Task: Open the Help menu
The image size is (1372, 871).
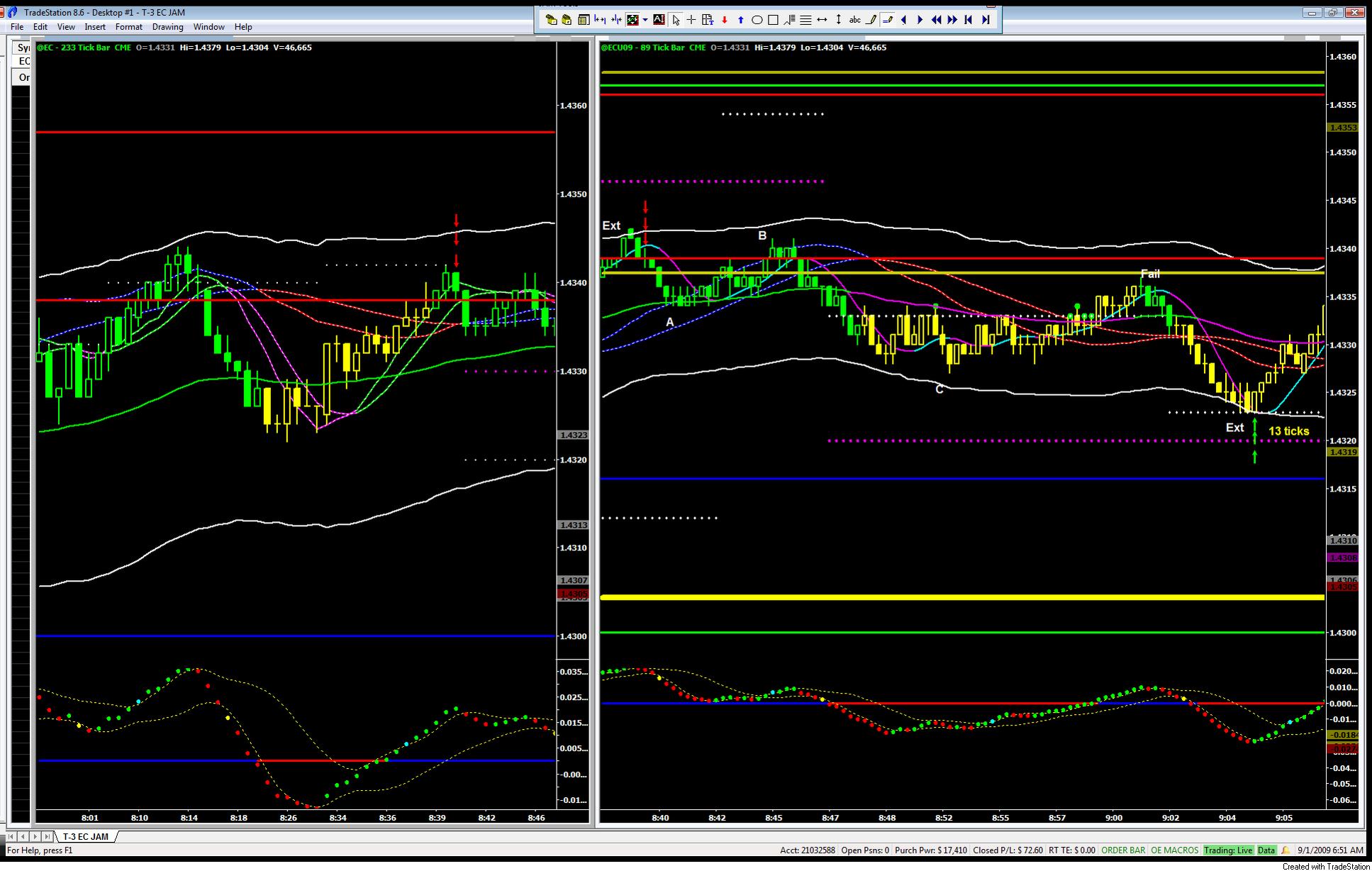Action: 243,27
